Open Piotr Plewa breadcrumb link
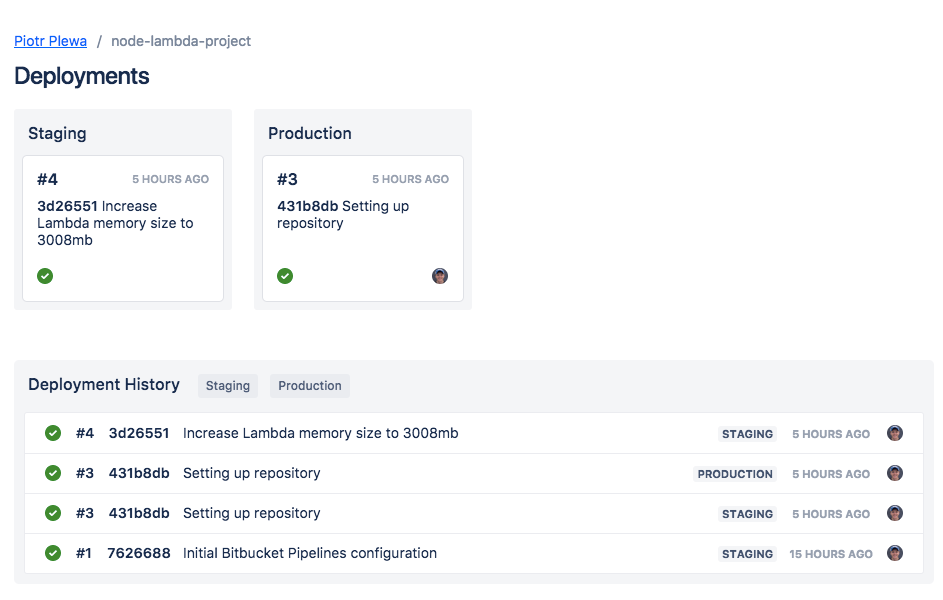Viewport: 943px width, 600px height. pos(50,41)
